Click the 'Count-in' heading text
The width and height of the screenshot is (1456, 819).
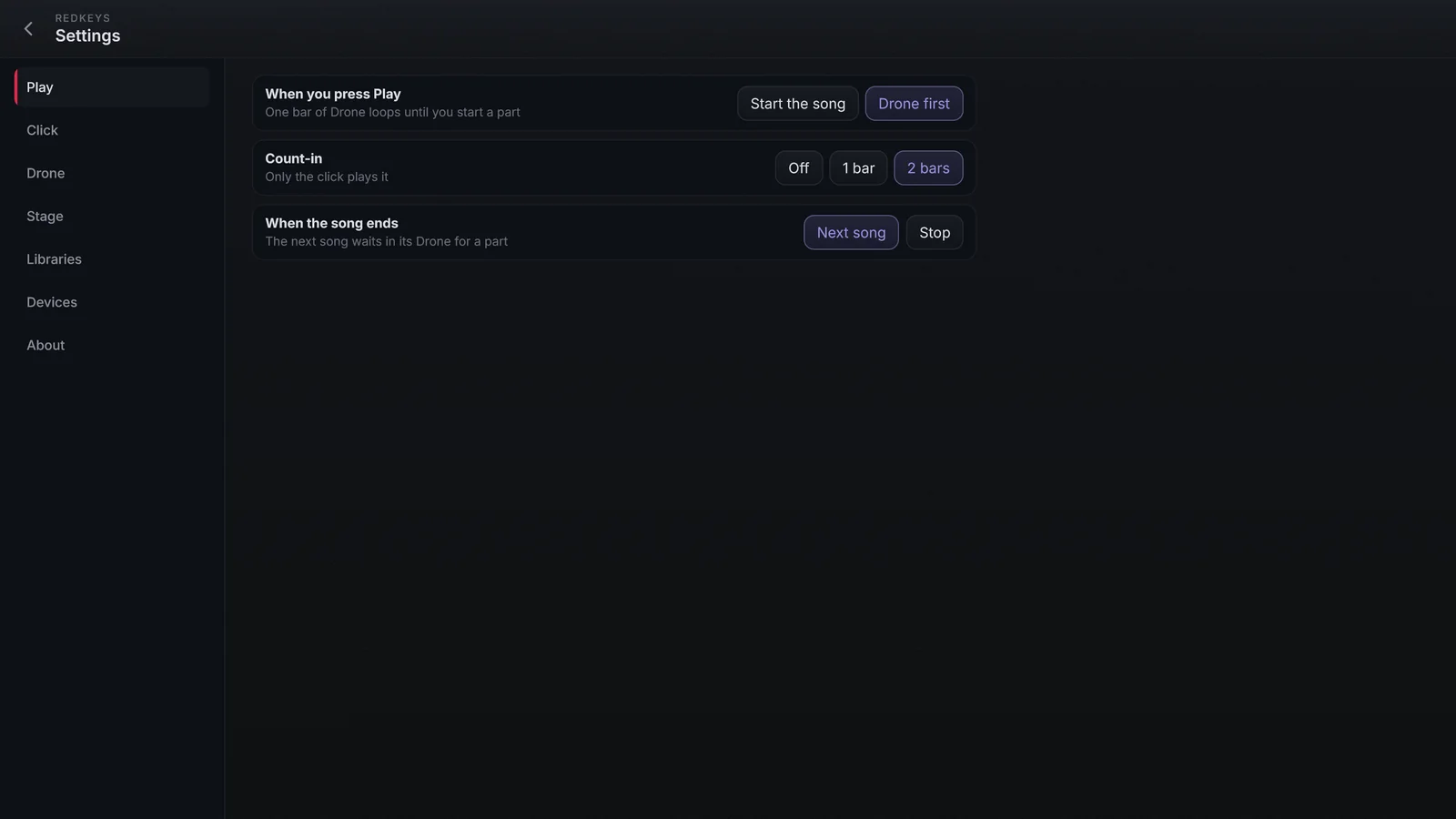click(x=293, y=158)
